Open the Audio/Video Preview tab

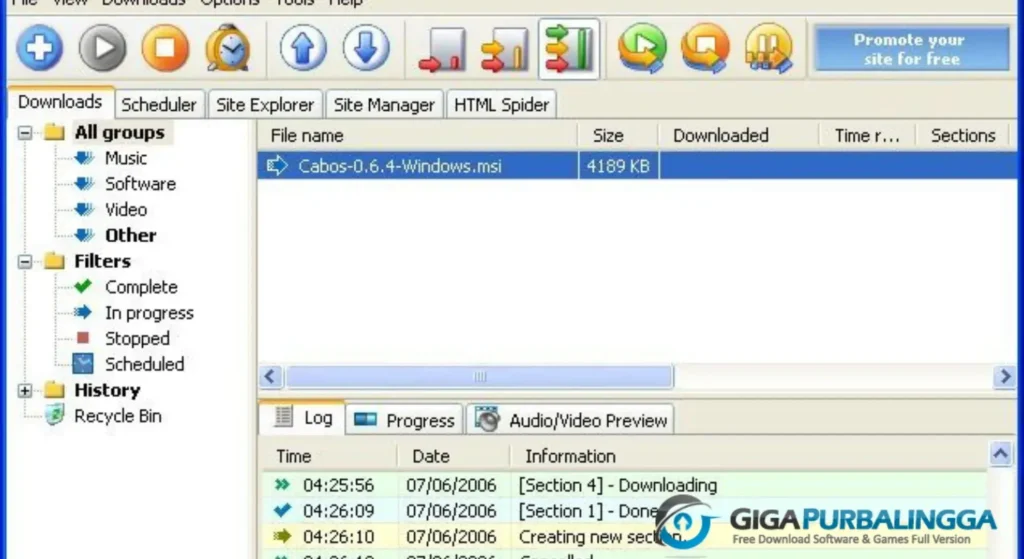(x=570, y=421)
